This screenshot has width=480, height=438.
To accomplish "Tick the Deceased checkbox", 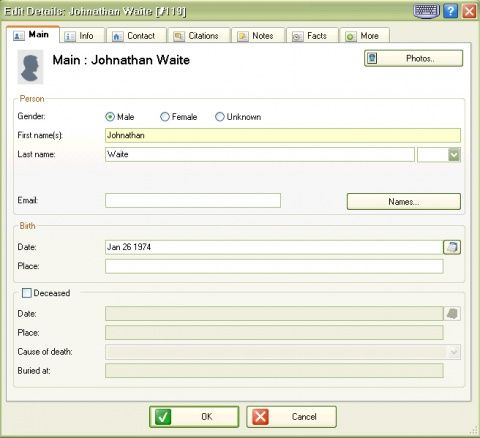I will click(27, 293).
